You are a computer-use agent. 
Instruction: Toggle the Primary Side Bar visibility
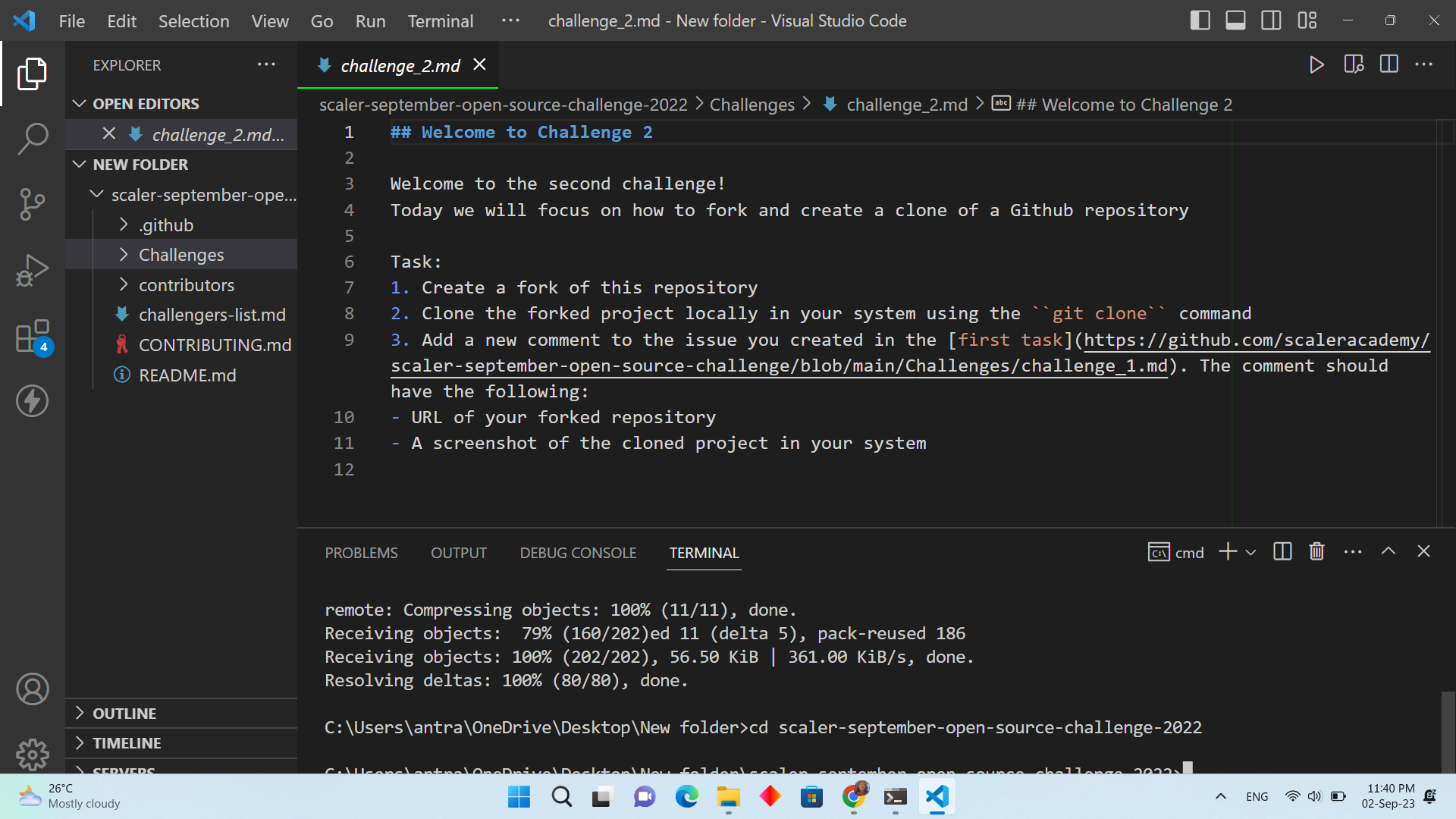pyautogui.click(x=1200, y=20)
